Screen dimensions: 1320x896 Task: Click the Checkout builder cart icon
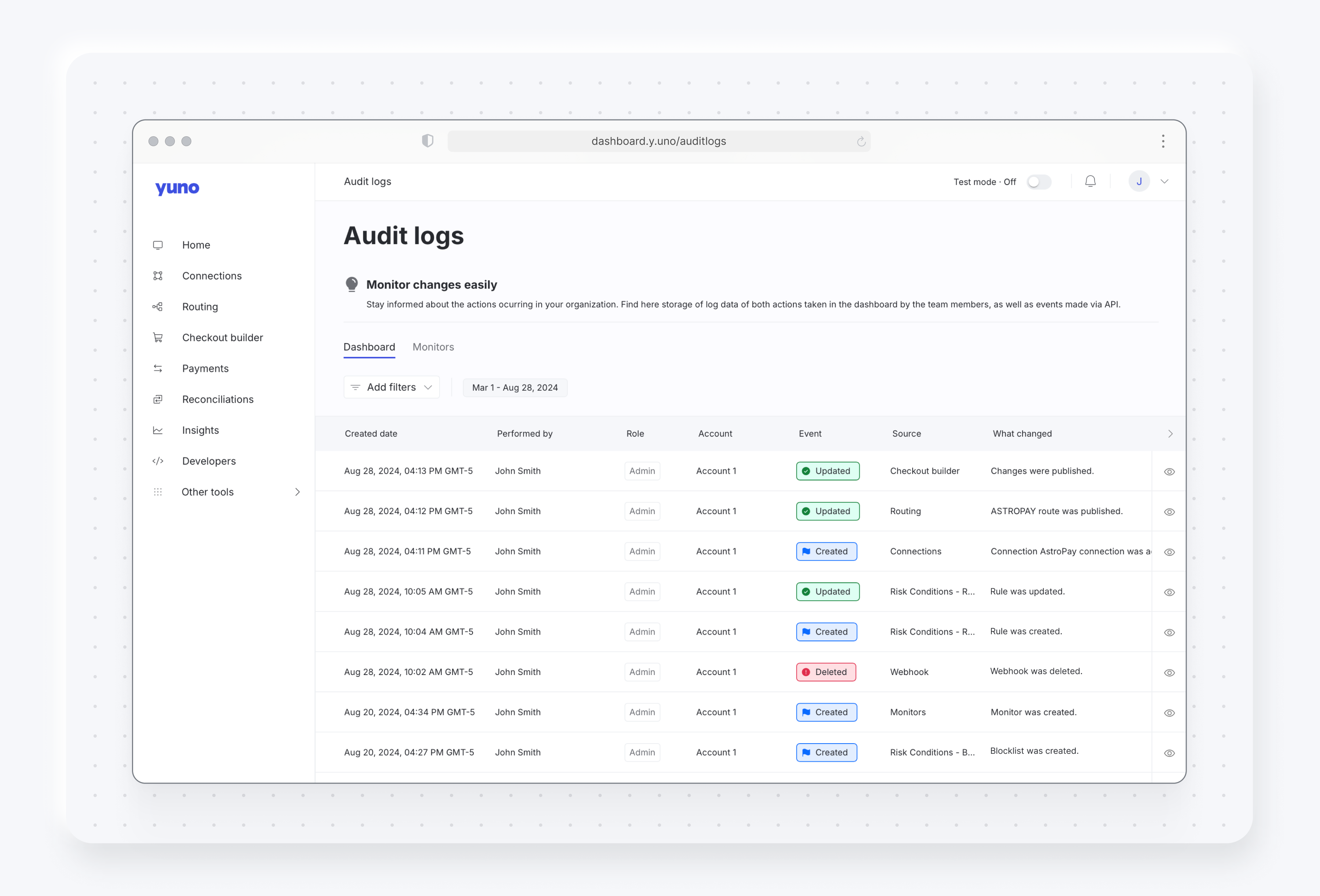(158, 338)
